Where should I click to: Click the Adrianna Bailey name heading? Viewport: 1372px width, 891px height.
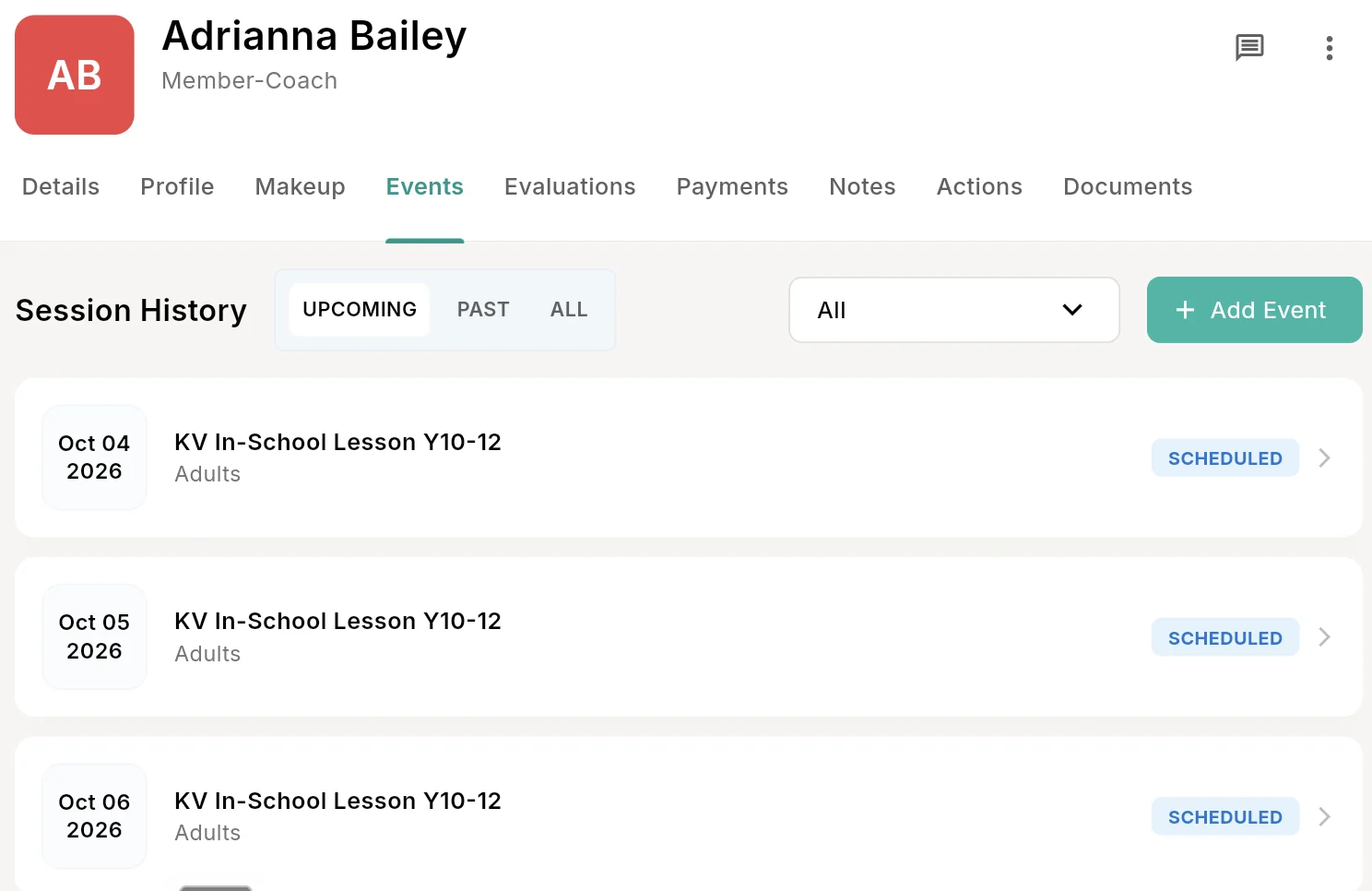click(x=314, y=37)
